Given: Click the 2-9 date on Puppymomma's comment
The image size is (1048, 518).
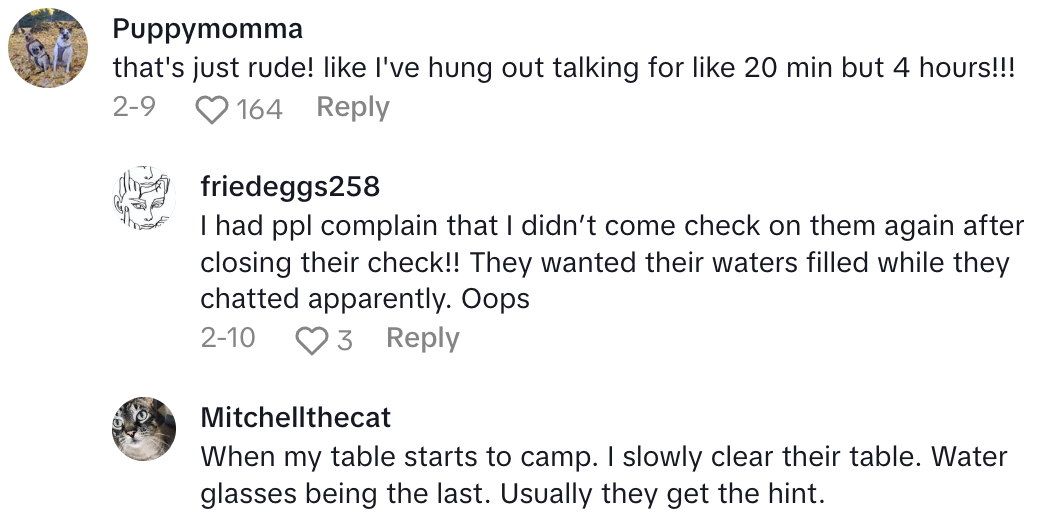Looking at the screenshot, I should [133, 108].
